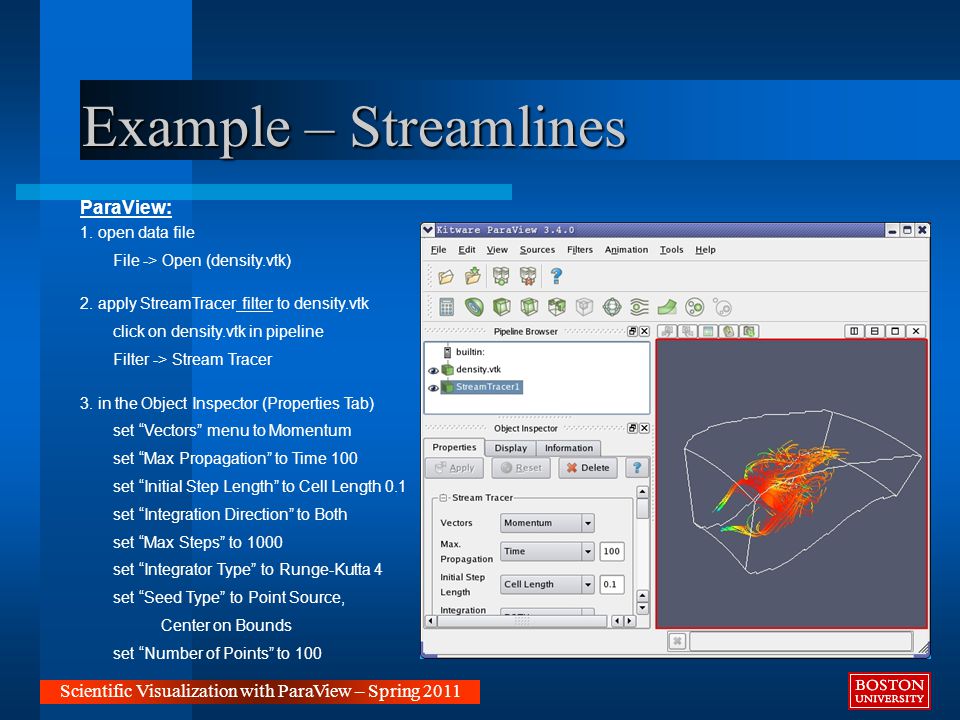Select the Glyph filter icon
Screen dimensions: 960x720
tap(612, 307)
